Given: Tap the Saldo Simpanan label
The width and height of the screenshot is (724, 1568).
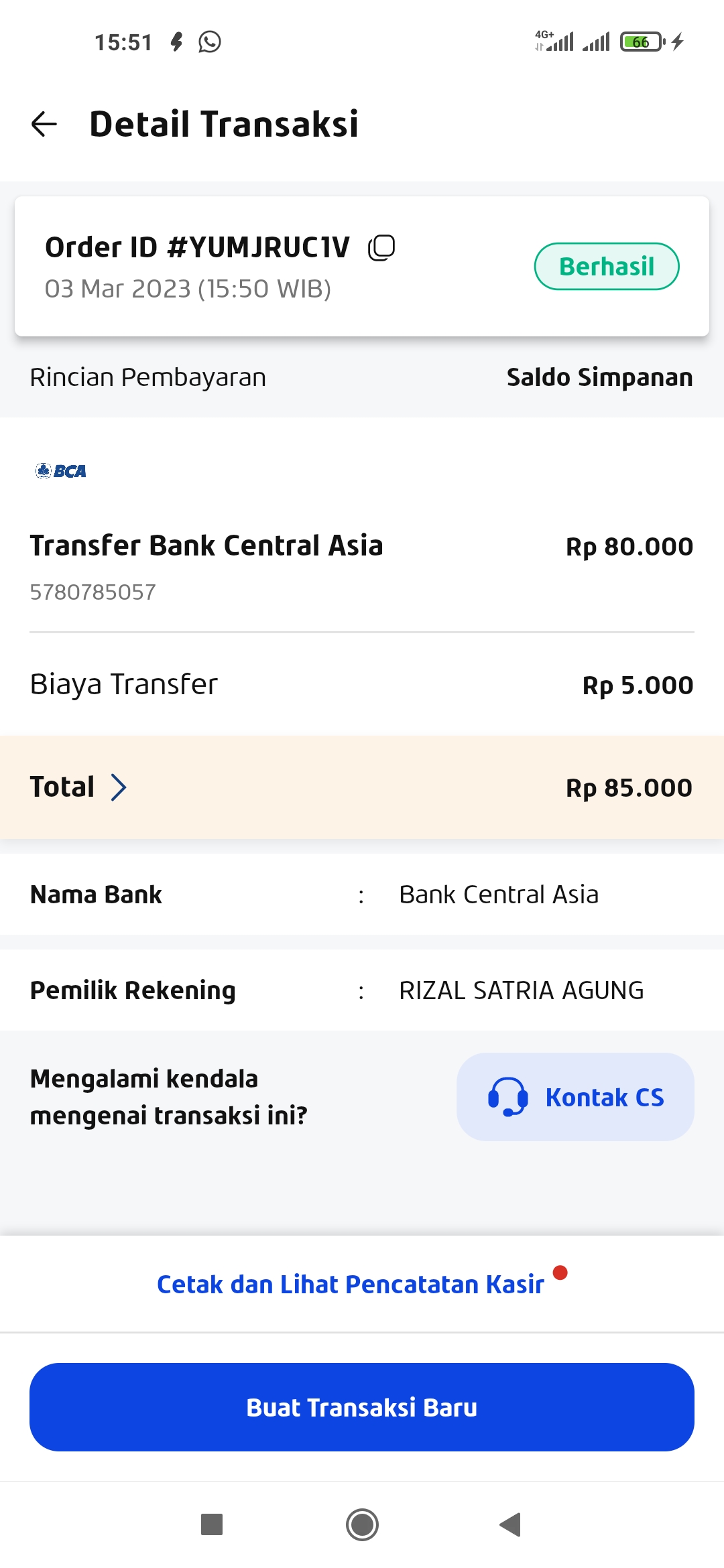Looking at the screenshot, I should [599, 377].
